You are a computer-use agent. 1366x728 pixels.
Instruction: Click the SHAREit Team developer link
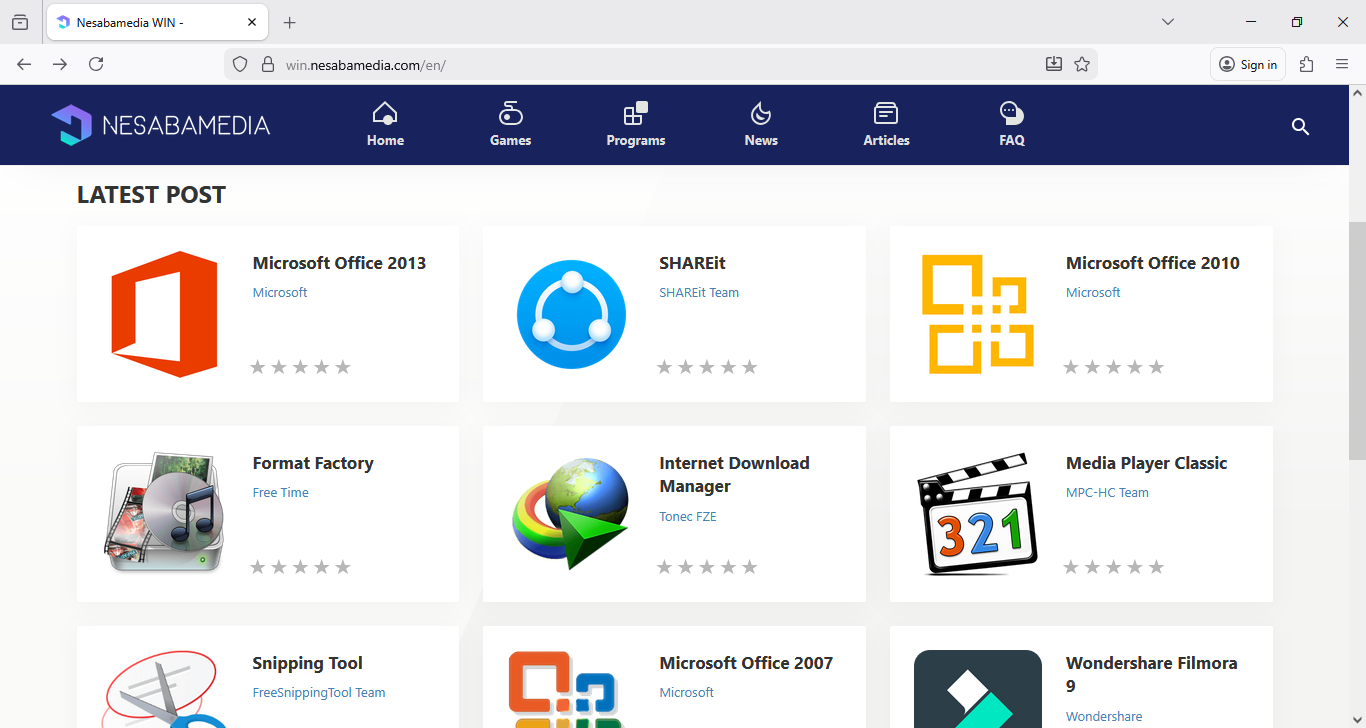click(699, 293)
